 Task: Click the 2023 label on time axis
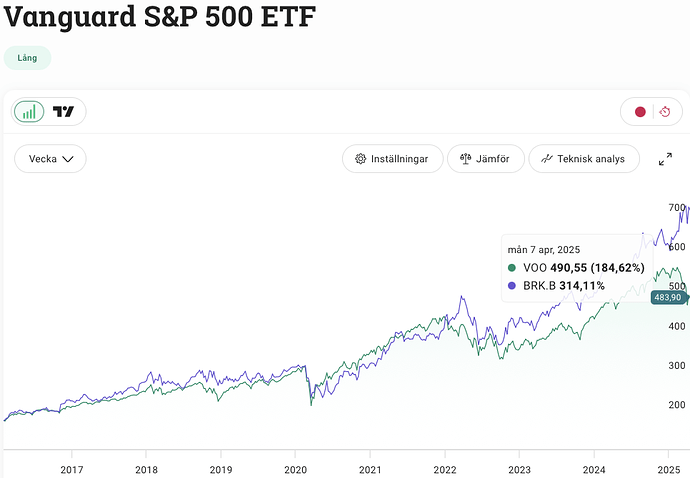point(519,468)
